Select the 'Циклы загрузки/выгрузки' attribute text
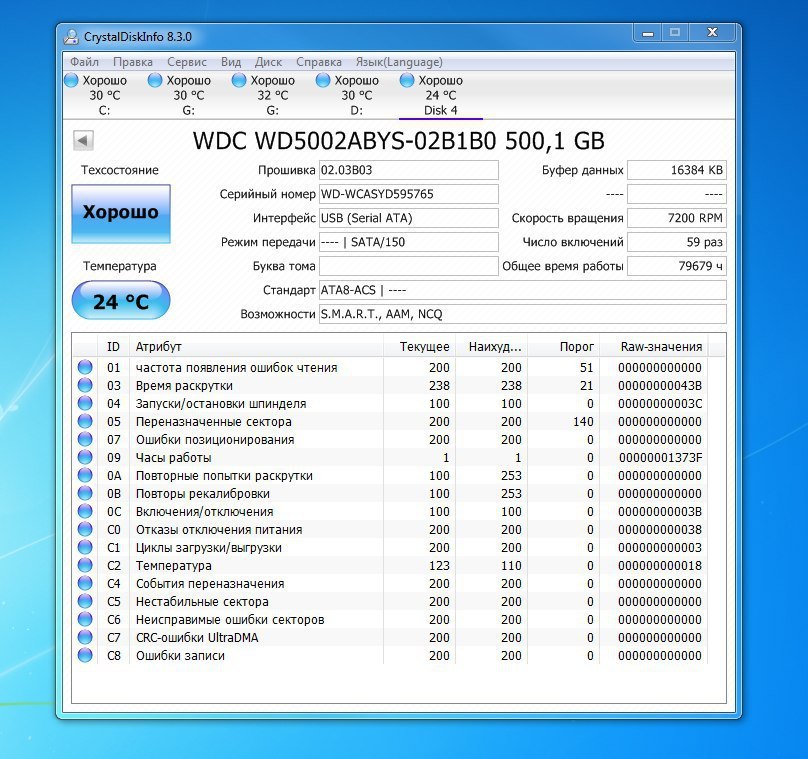This screenshot has width=808, height=759. [209, 547]
